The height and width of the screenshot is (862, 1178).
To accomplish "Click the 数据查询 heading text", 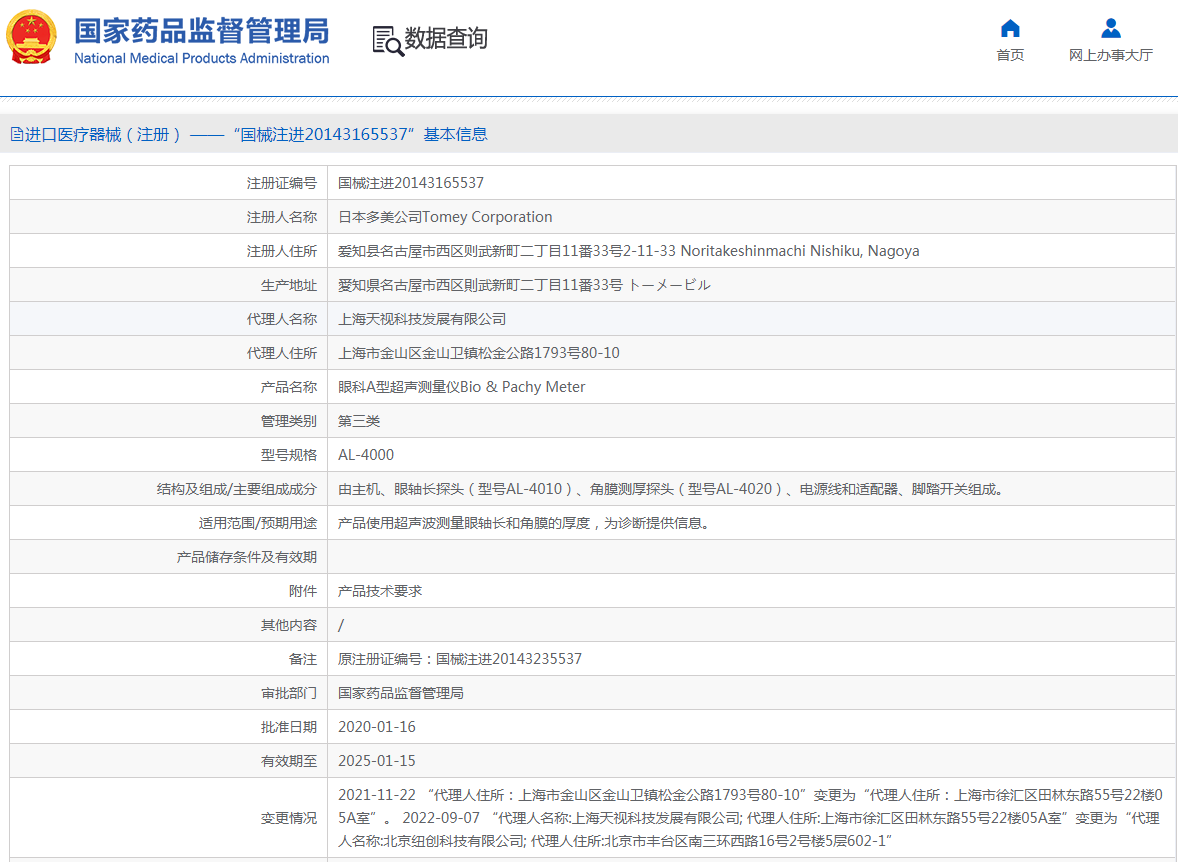I will pyautogui.click(x=446, y=39).
